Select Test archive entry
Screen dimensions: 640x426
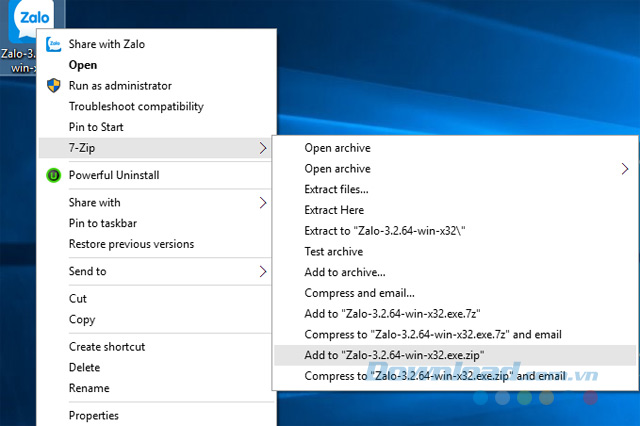(x=333, y=252)
